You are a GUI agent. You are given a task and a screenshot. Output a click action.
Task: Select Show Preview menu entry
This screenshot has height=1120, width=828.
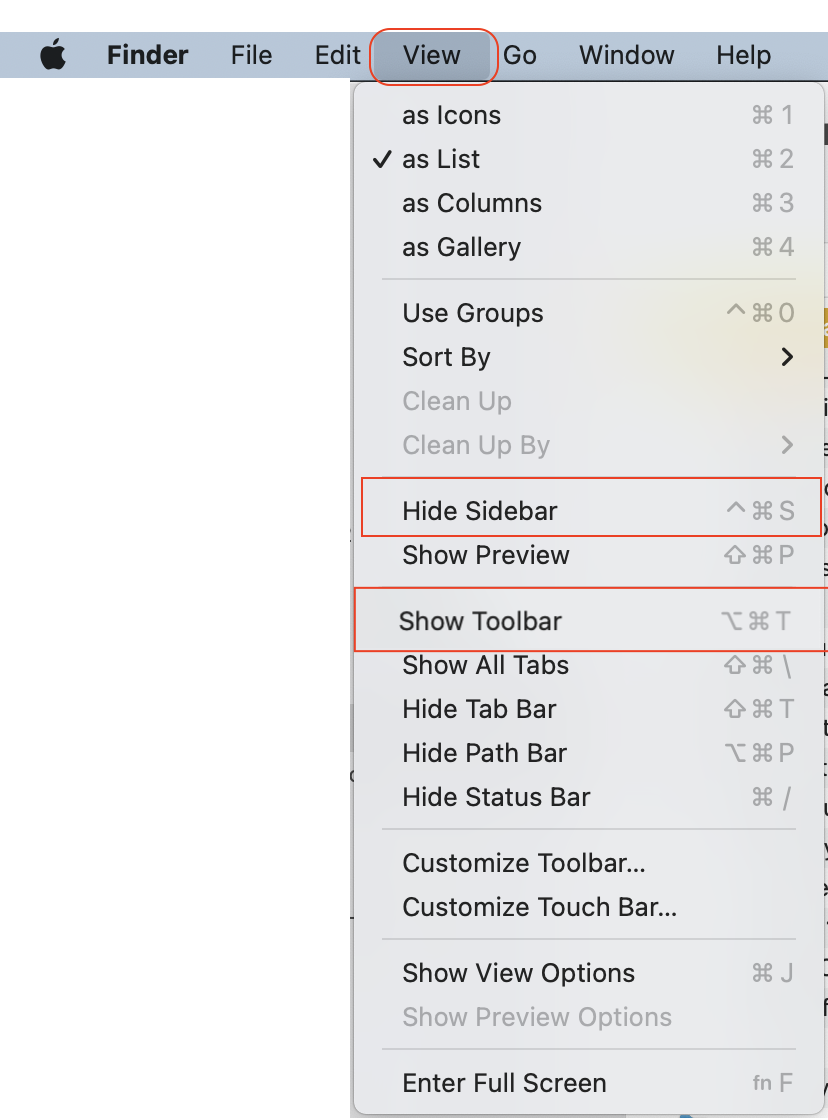click(x=486, y=555)
